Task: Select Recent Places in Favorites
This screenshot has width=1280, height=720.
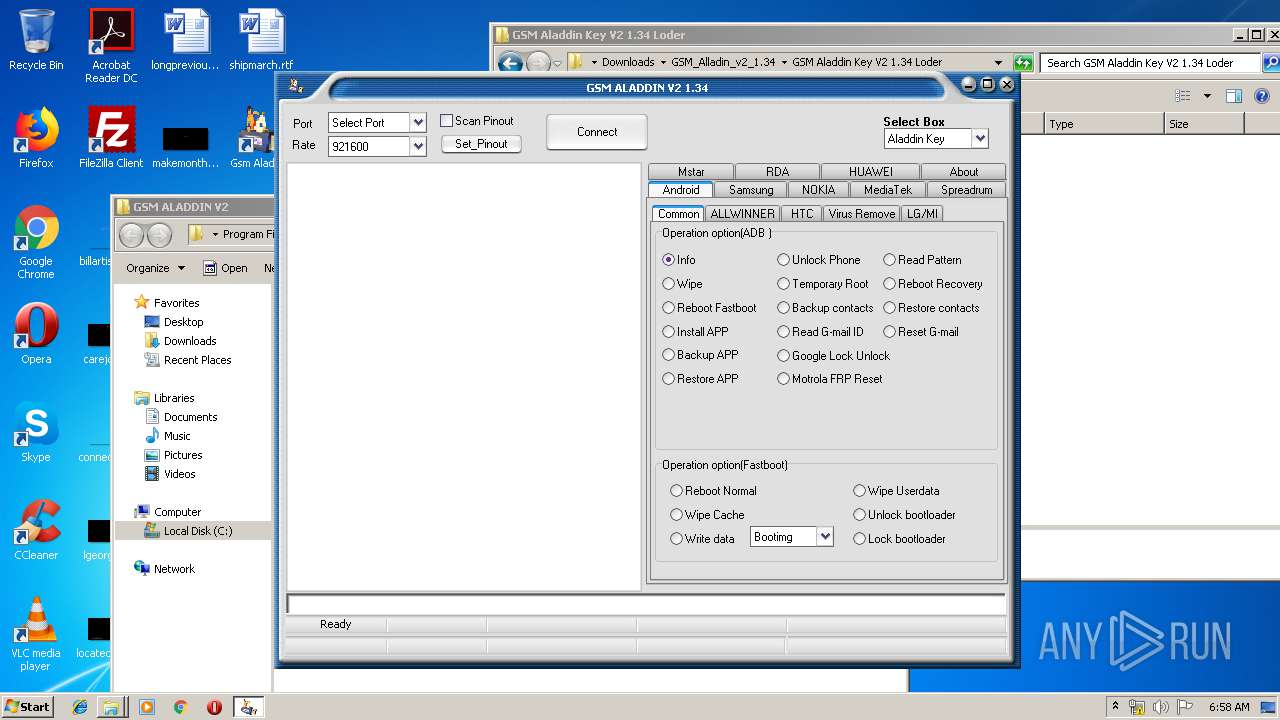Action: click(197, 360)
